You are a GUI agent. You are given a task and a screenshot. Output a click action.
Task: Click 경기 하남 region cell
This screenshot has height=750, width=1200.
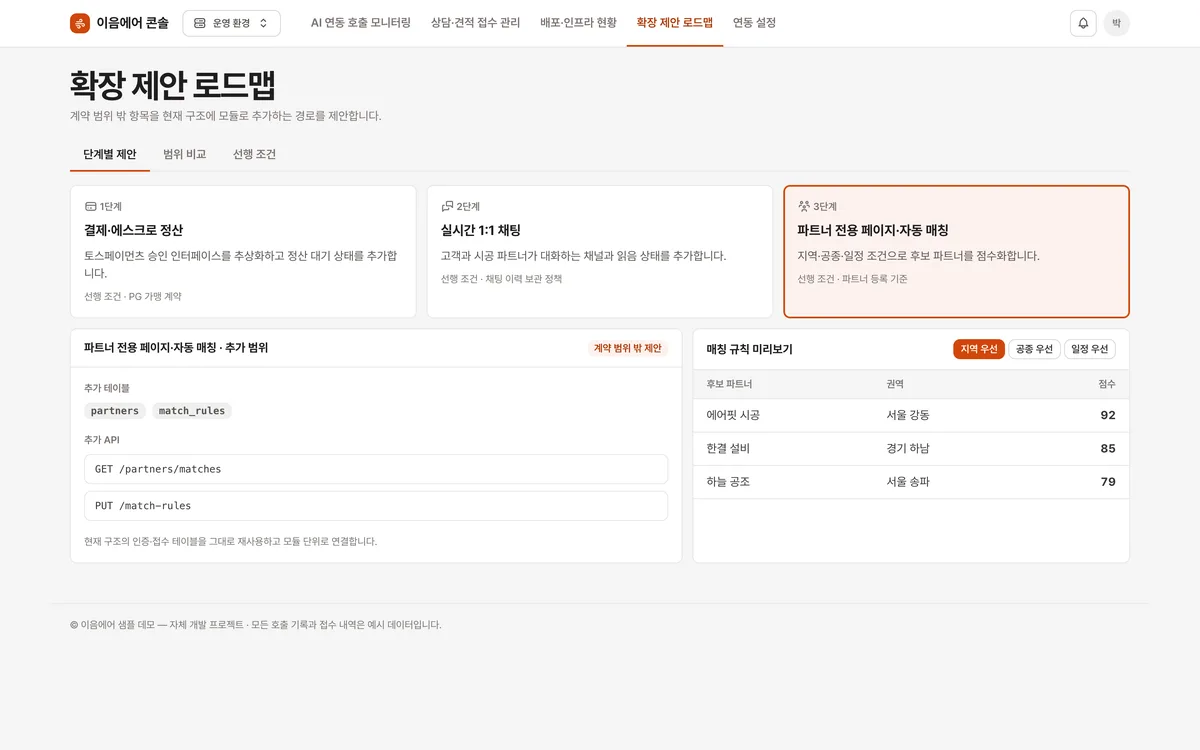click(907, 448)
